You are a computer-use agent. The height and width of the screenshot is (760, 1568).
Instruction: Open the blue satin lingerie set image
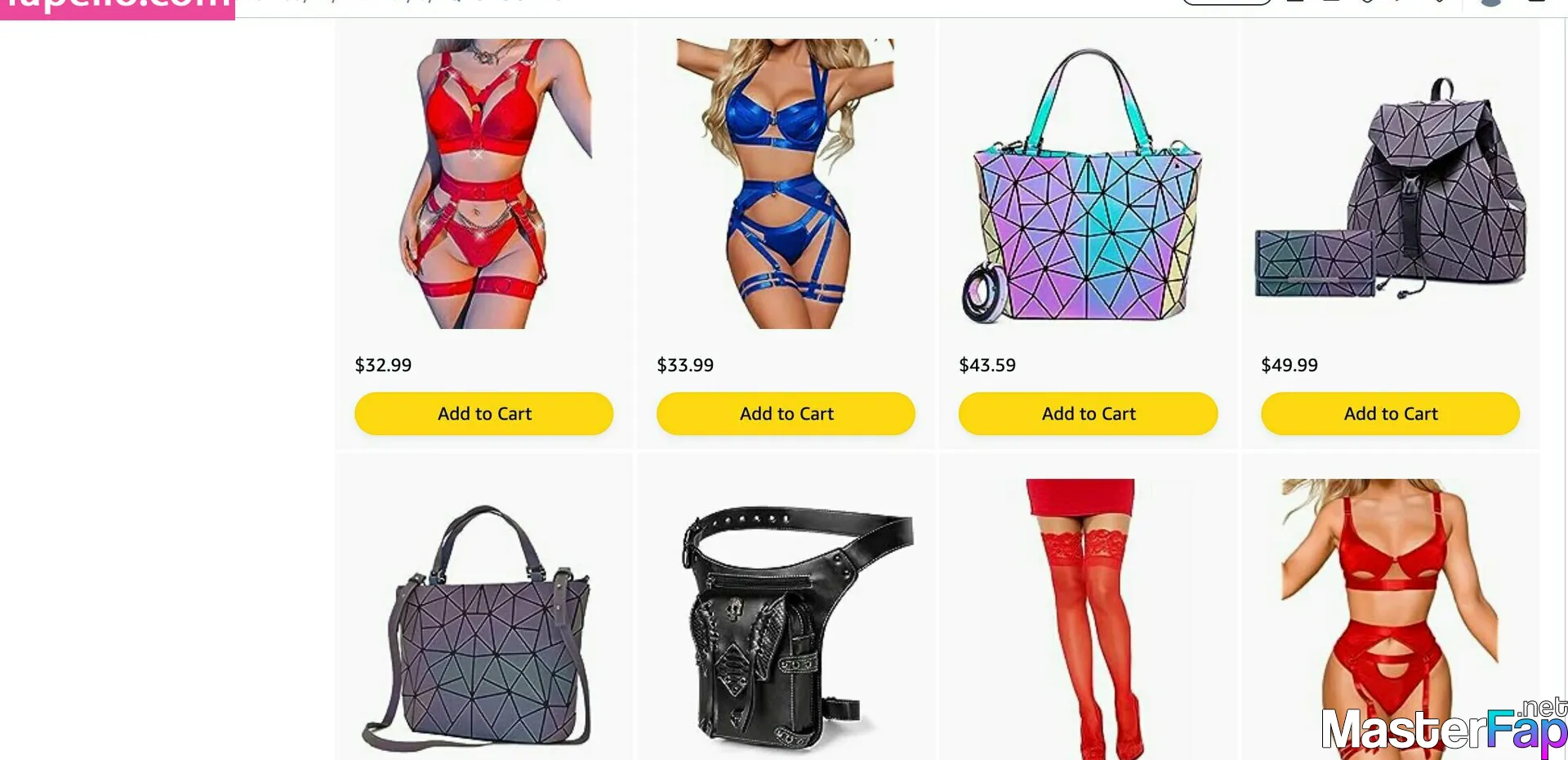pyautogui.click(x=786, y=184)
